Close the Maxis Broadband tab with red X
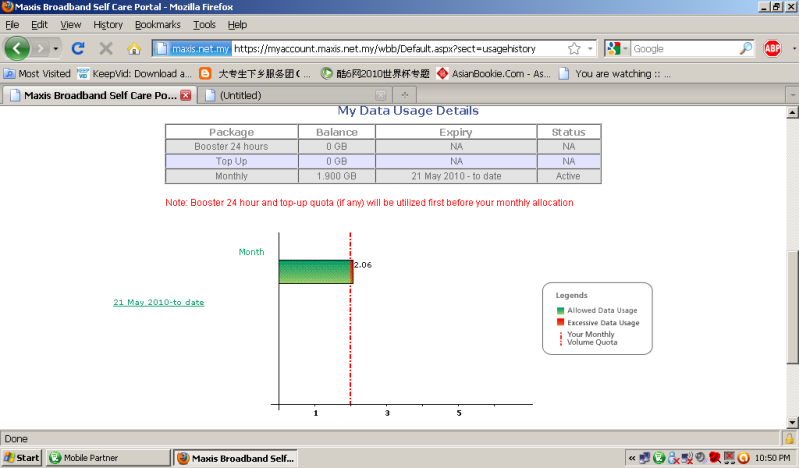Image resolution: width=799 pixels, height=468 pixels. [186, 95]
